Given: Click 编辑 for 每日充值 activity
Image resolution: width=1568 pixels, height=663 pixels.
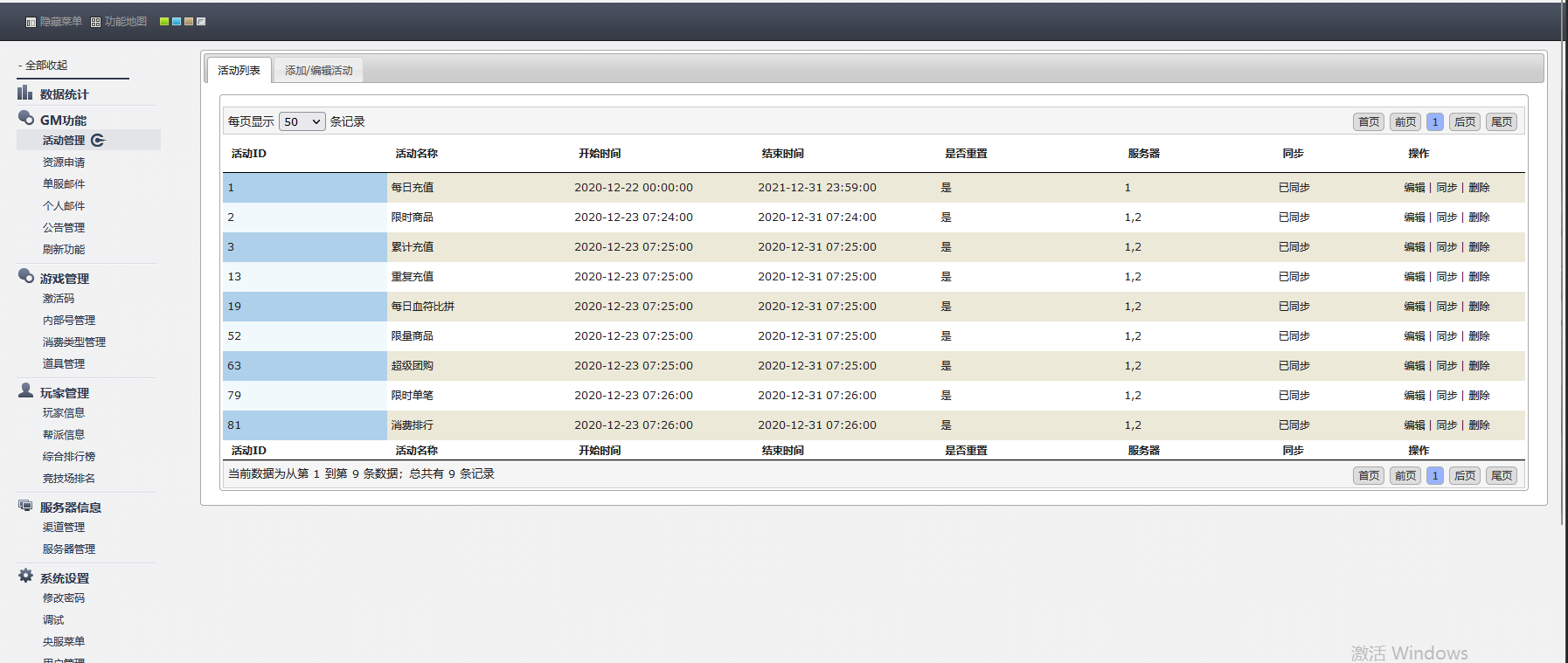Looking at the screenshot, I should [1414, 188].
